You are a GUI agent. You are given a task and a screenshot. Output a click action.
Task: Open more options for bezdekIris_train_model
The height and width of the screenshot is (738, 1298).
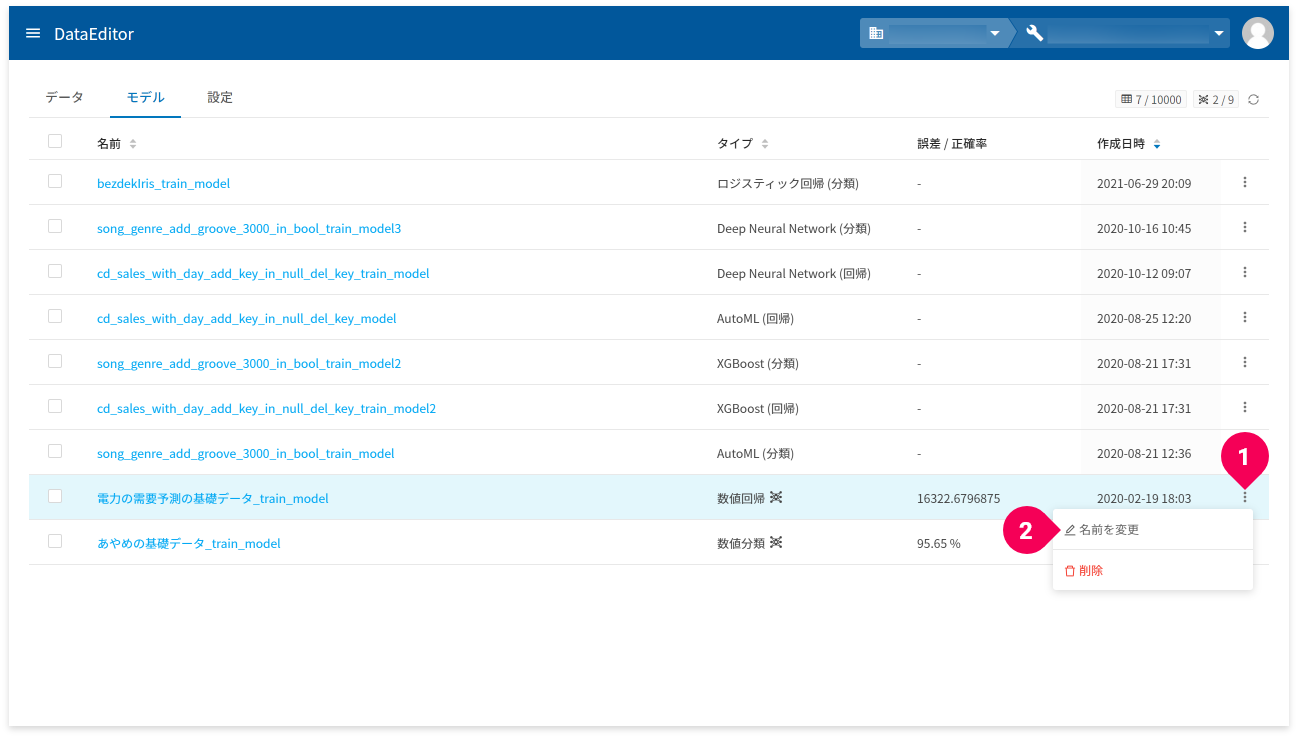coord(1245,182)
